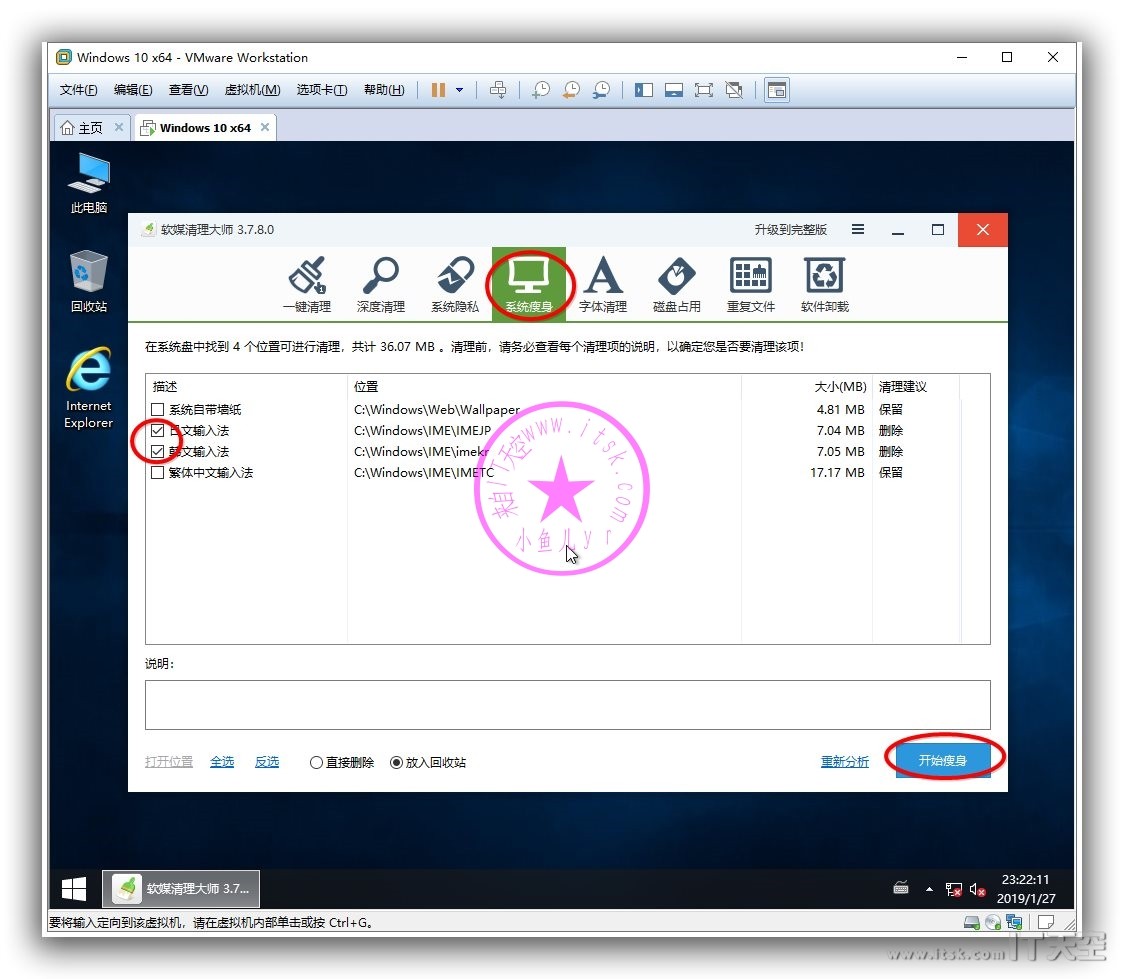
Task: Open 此电脑 desktop icon
Action: coord(89,183)
